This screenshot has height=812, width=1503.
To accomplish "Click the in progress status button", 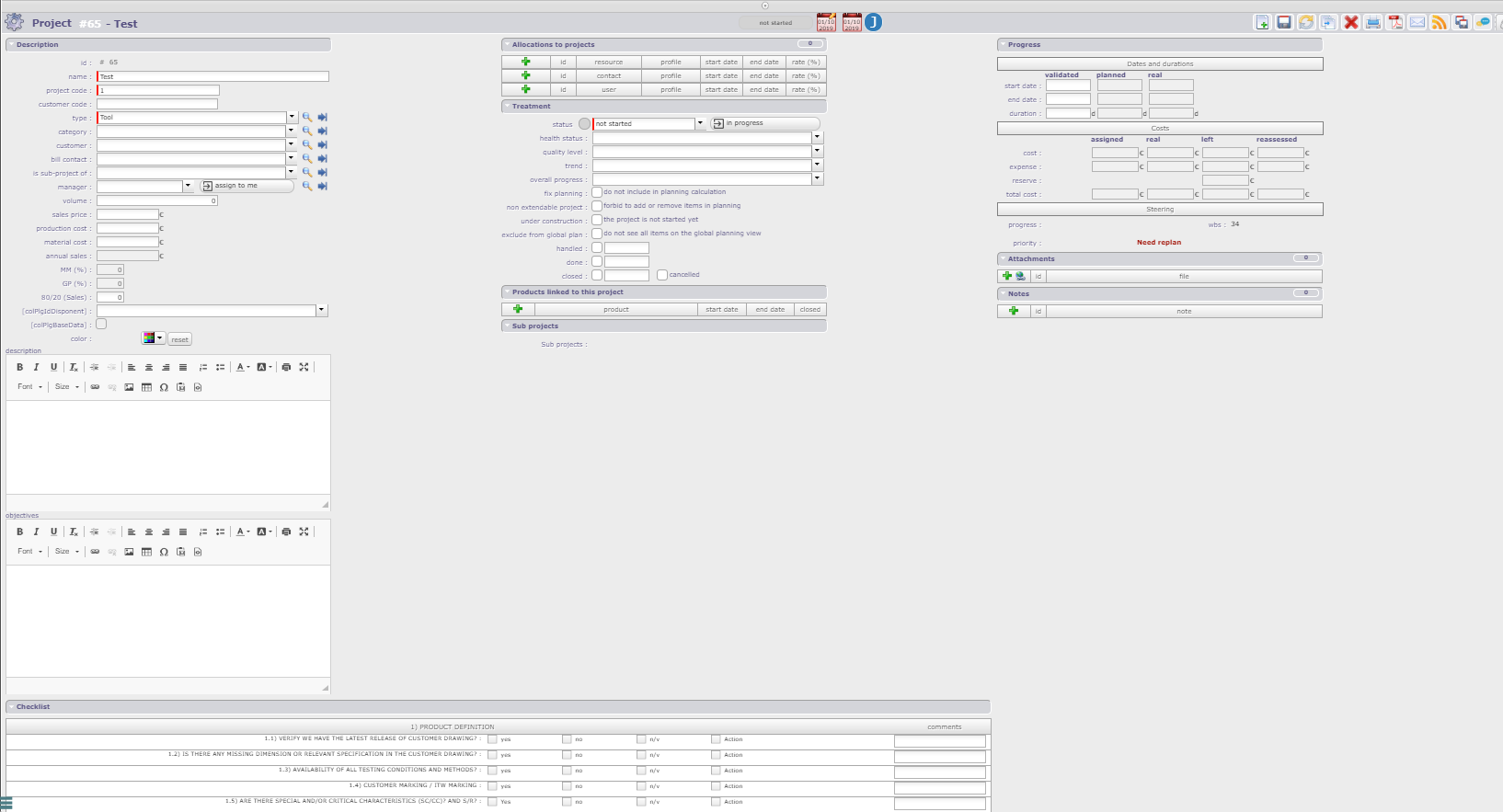I will (763, 123).
